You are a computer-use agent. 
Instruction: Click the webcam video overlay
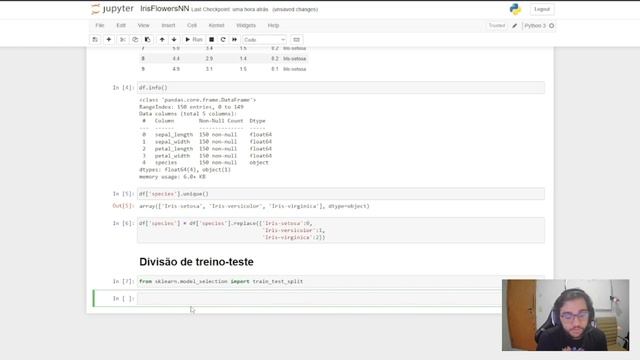coord(565,315)
